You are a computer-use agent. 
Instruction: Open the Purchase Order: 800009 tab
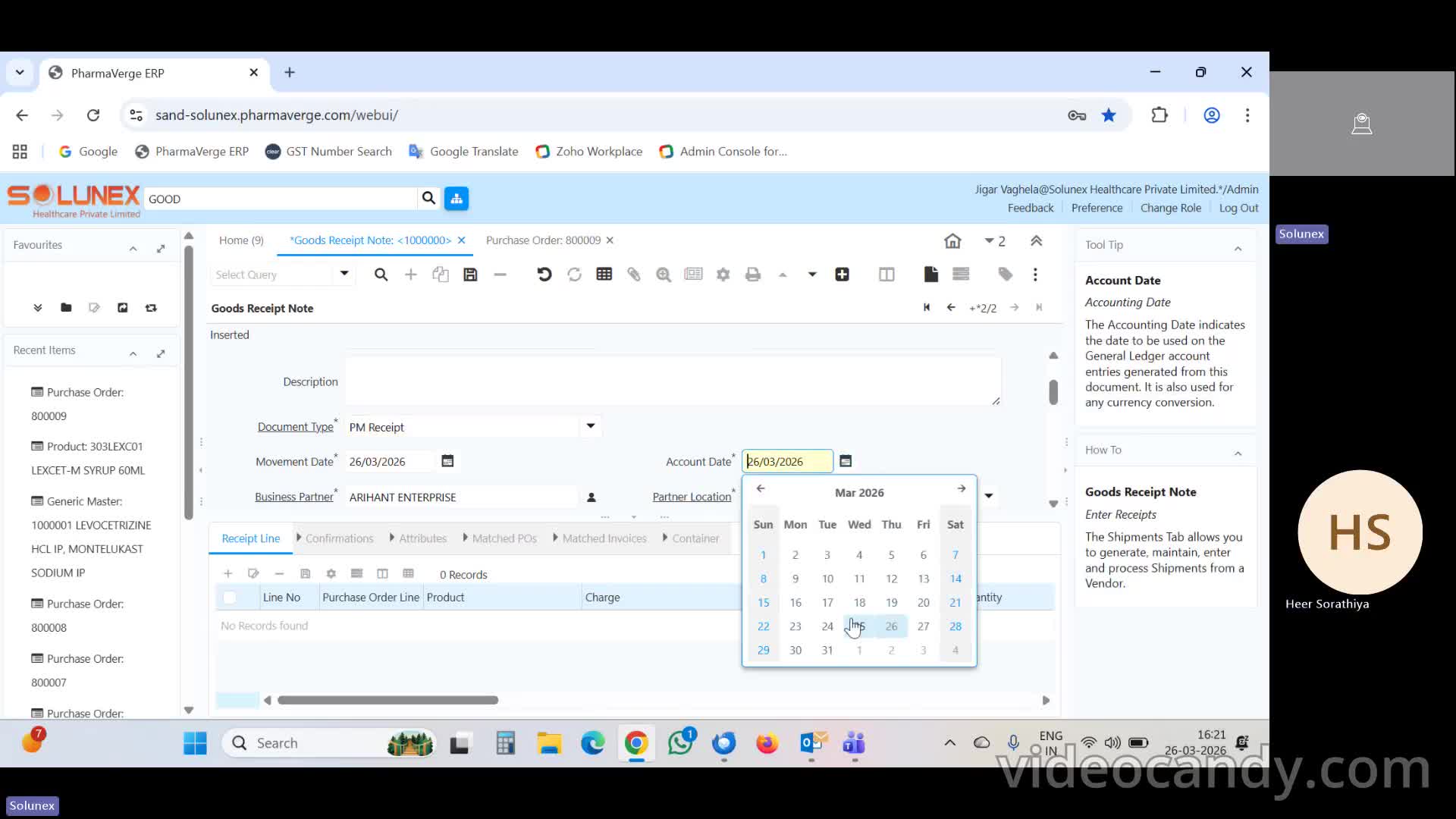click(543, 240)
